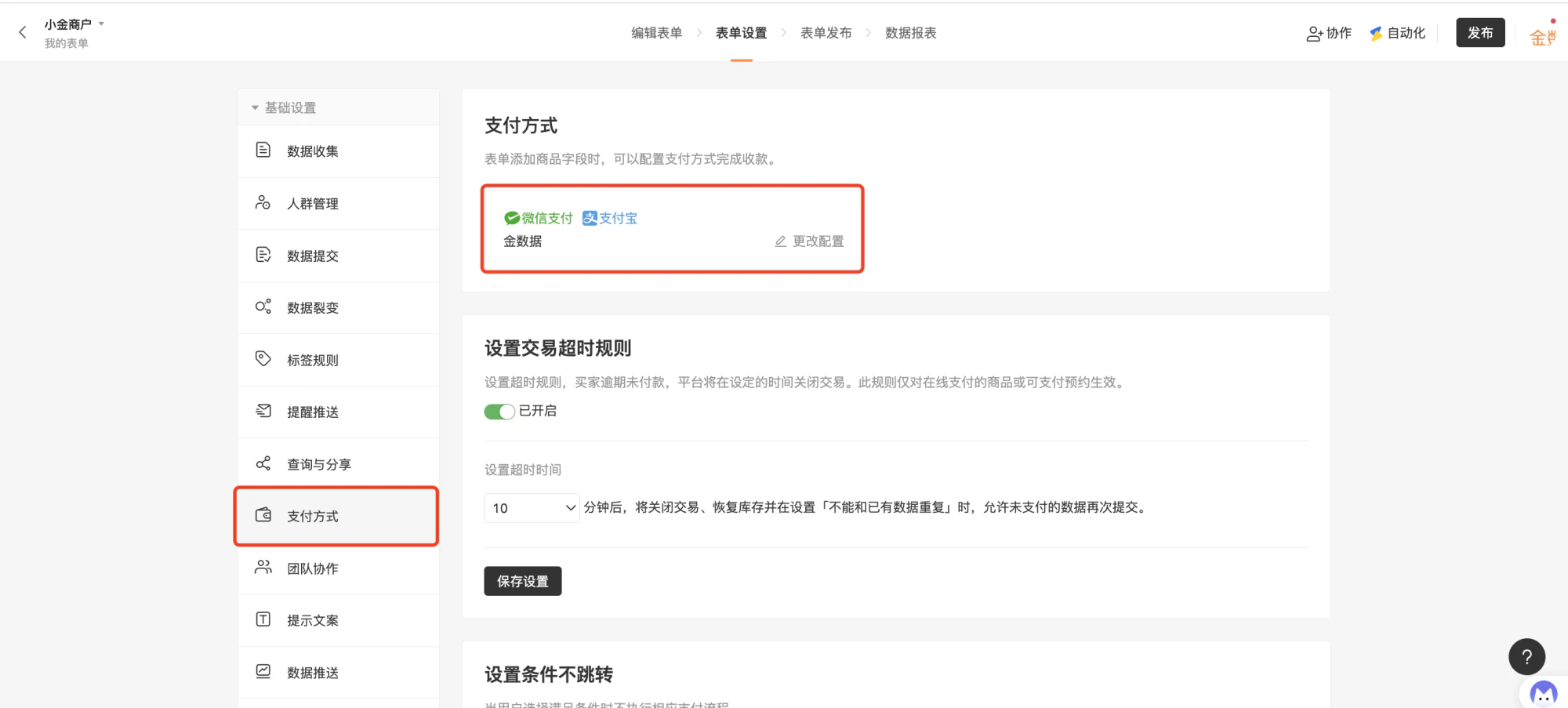The width and height of the screenshot is (1568, 708).
Task: Open the 数据报表 tab
Action: pos(910,33)
